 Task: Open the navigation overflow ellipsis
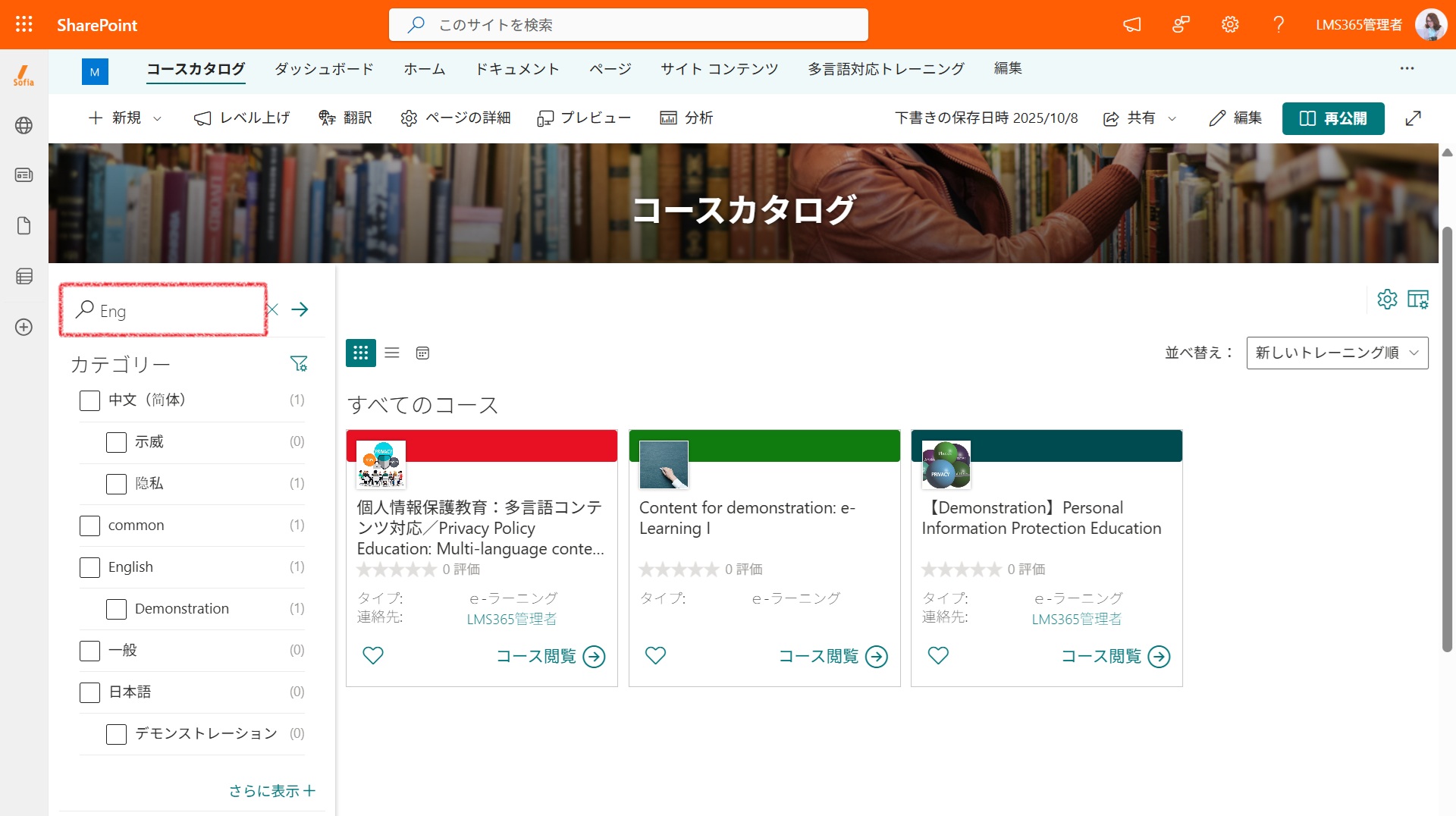pyautogui.click(x=1407, y=68)
